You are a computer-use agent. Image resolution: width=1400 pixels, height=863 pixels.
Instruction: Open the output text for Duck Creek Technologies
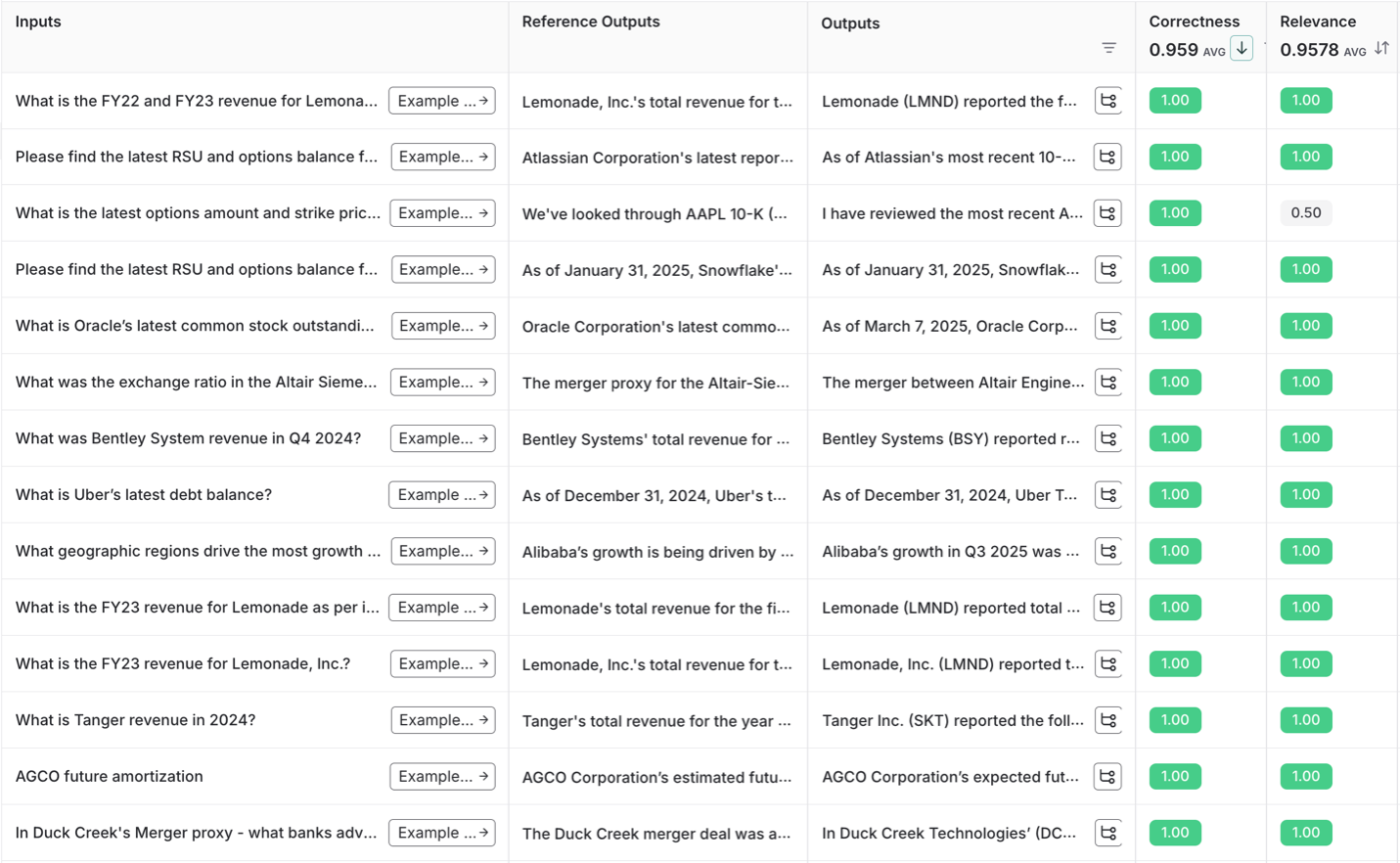coord(948,834)
